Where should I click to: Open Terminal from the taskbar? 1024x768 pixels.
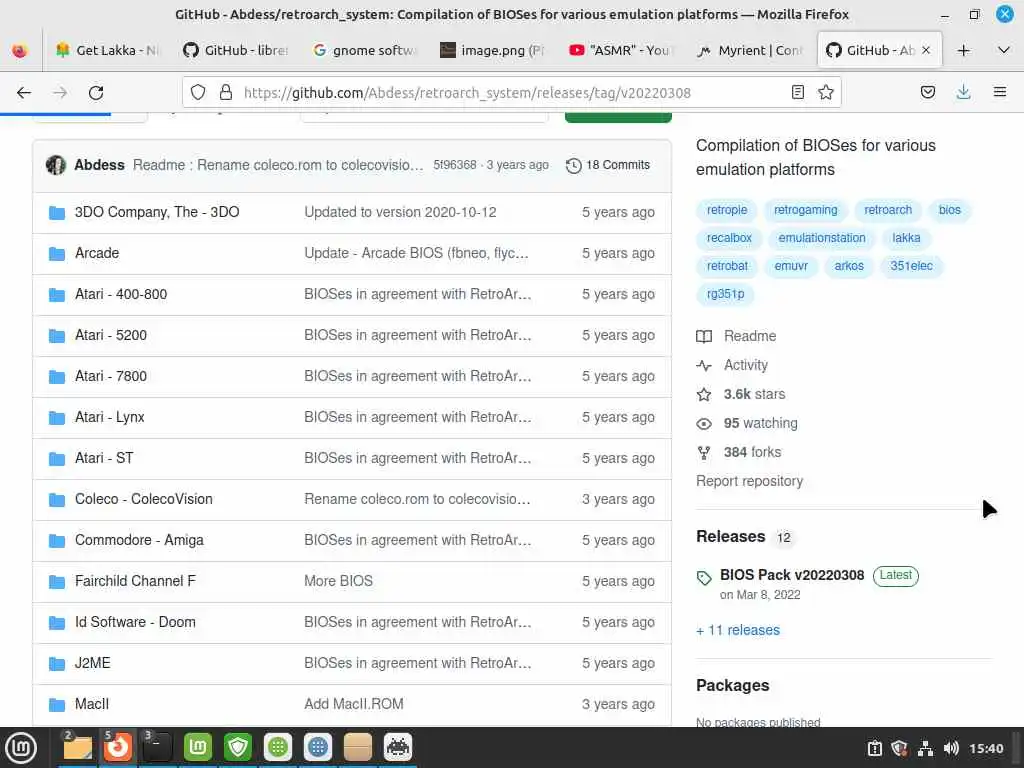coord(157,748)
